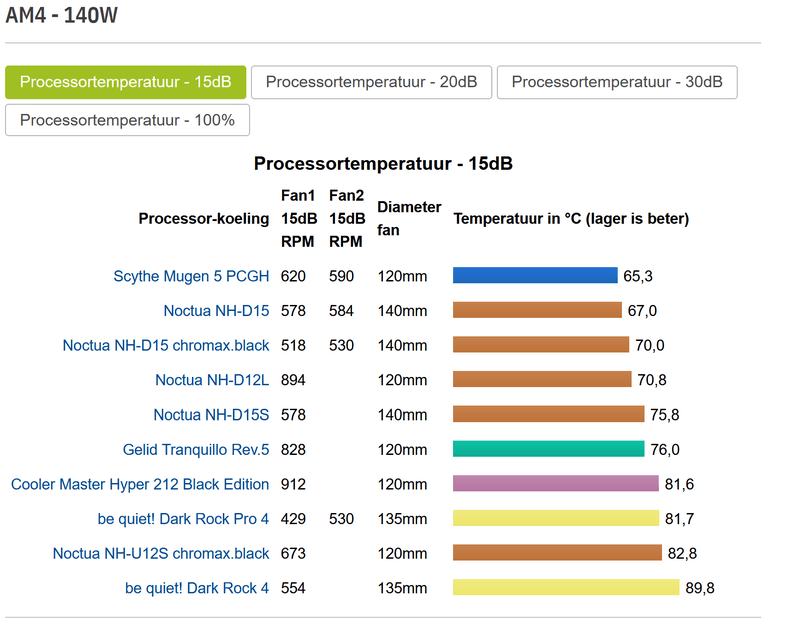This screenshot has width=800, height=627.
Task: Click the yellow Dark Rock 4 89,8 bar
Action: coord(566,588)
